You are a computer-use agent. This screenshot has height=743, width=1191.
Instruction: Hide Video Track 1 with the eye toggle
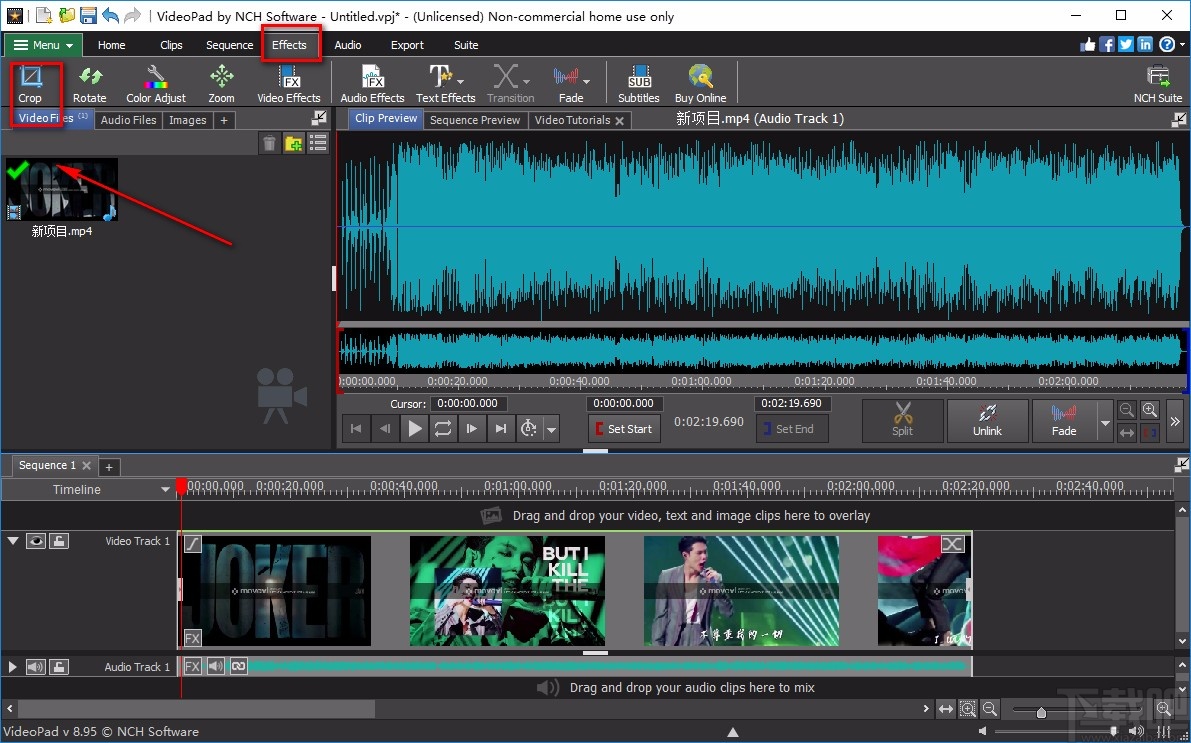(35, 540)
